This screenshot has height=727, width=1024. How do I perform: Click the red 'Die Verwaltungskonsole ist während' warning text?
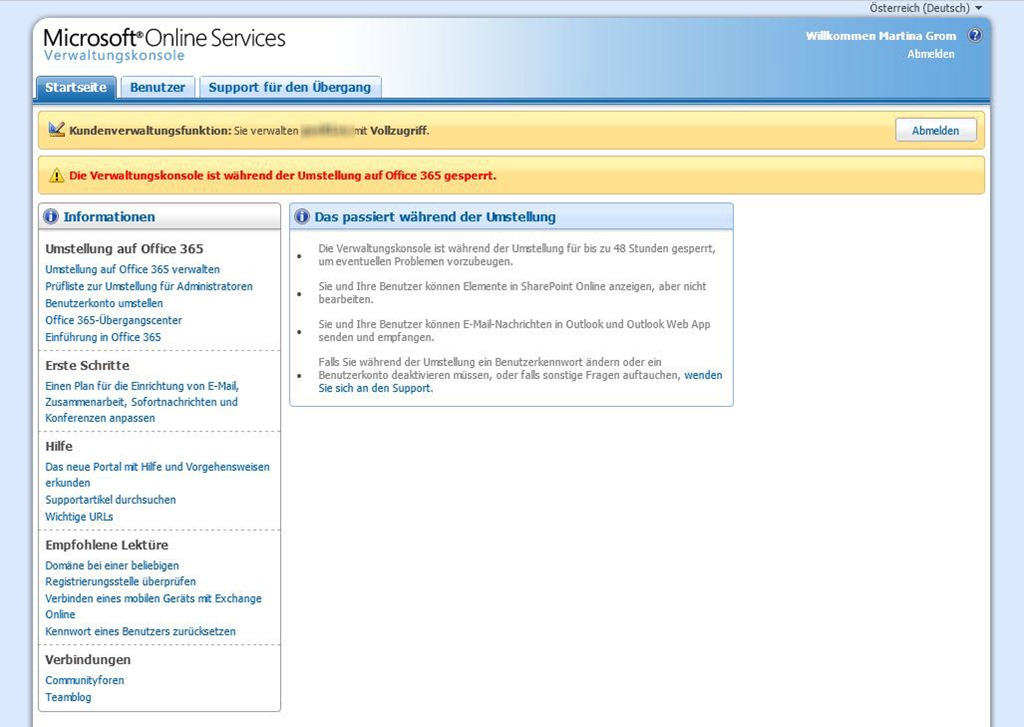[x=282, y=176]
